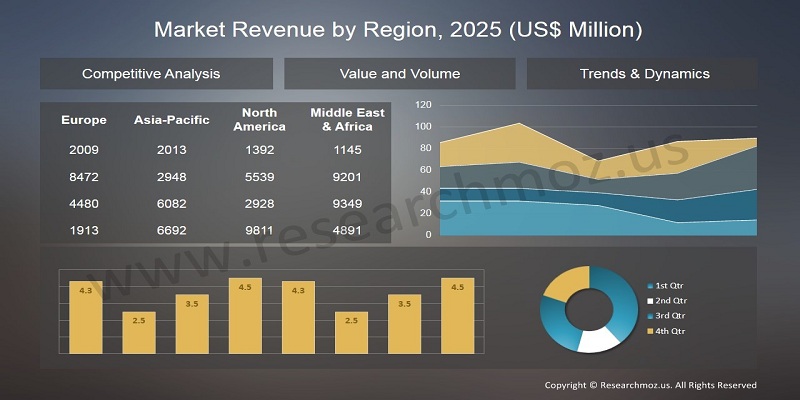Click the Europe value 8472 cell

[x=84, y=178]
